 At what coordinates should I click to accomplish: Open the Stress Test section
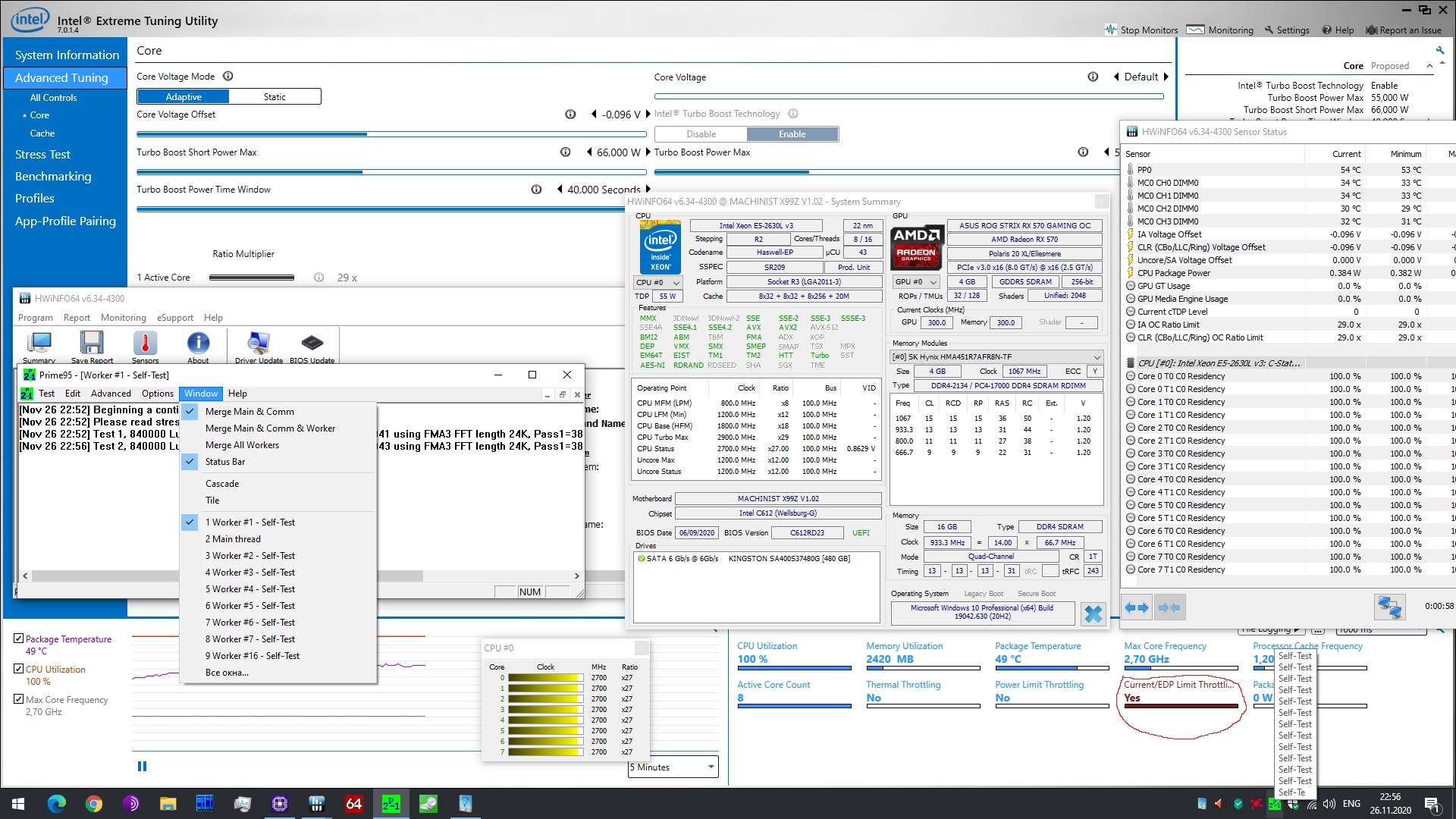tap(42, 155)
